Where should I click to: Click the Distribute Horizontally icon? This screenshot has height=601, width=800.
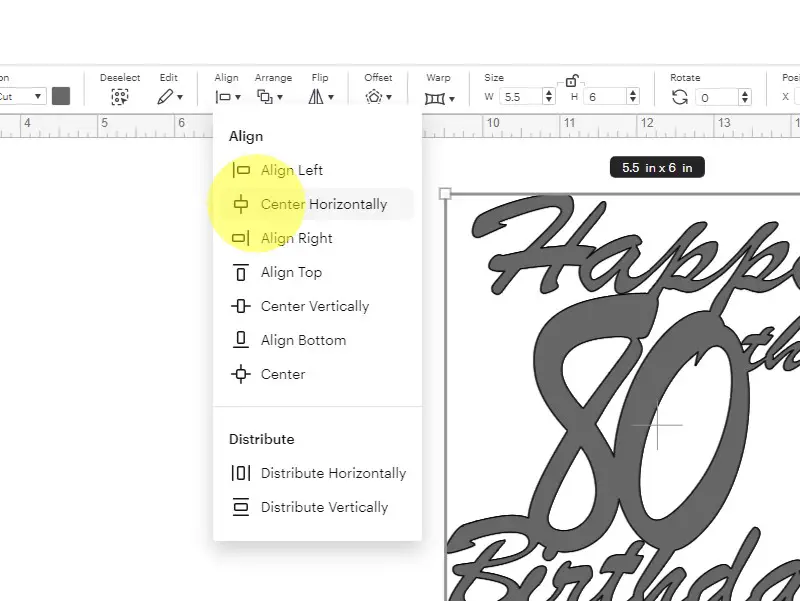tap(241, 473)
